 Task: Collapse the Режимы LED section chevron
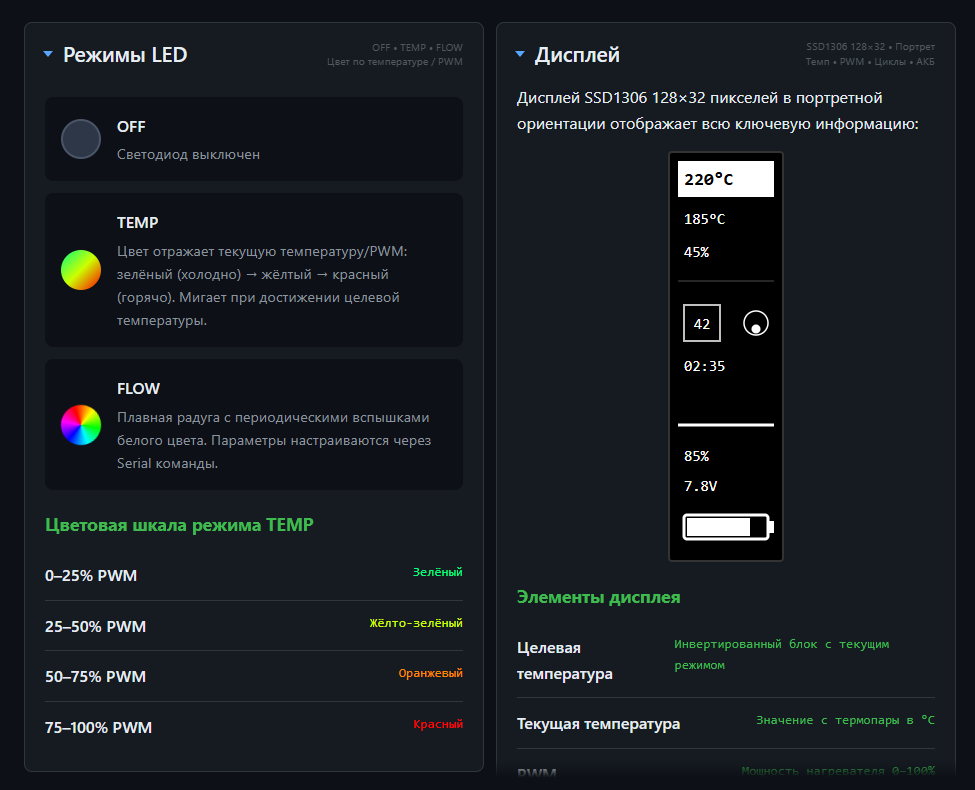click(46, 54)
